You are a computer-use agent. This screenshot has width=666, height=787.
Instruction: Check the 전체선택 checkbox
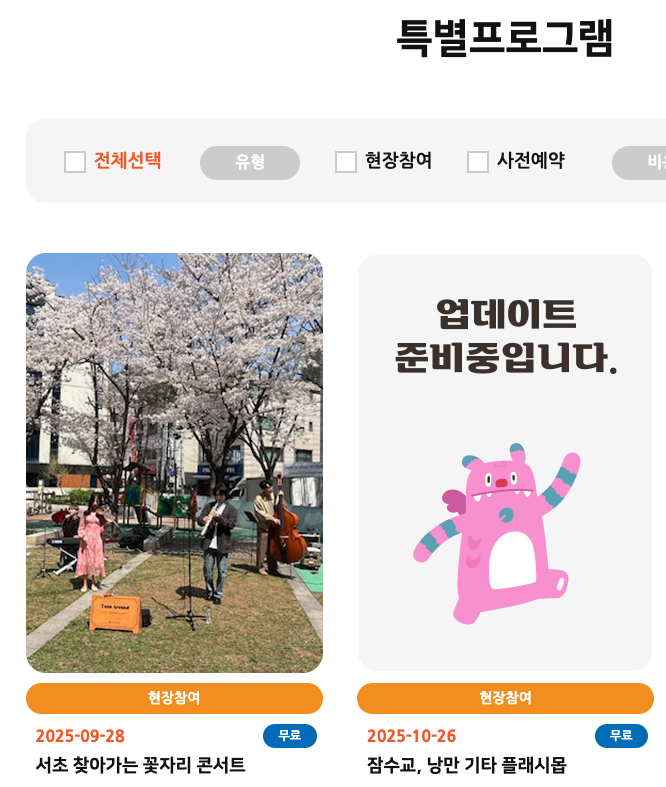pyautogui.click(x=75, y=162)
